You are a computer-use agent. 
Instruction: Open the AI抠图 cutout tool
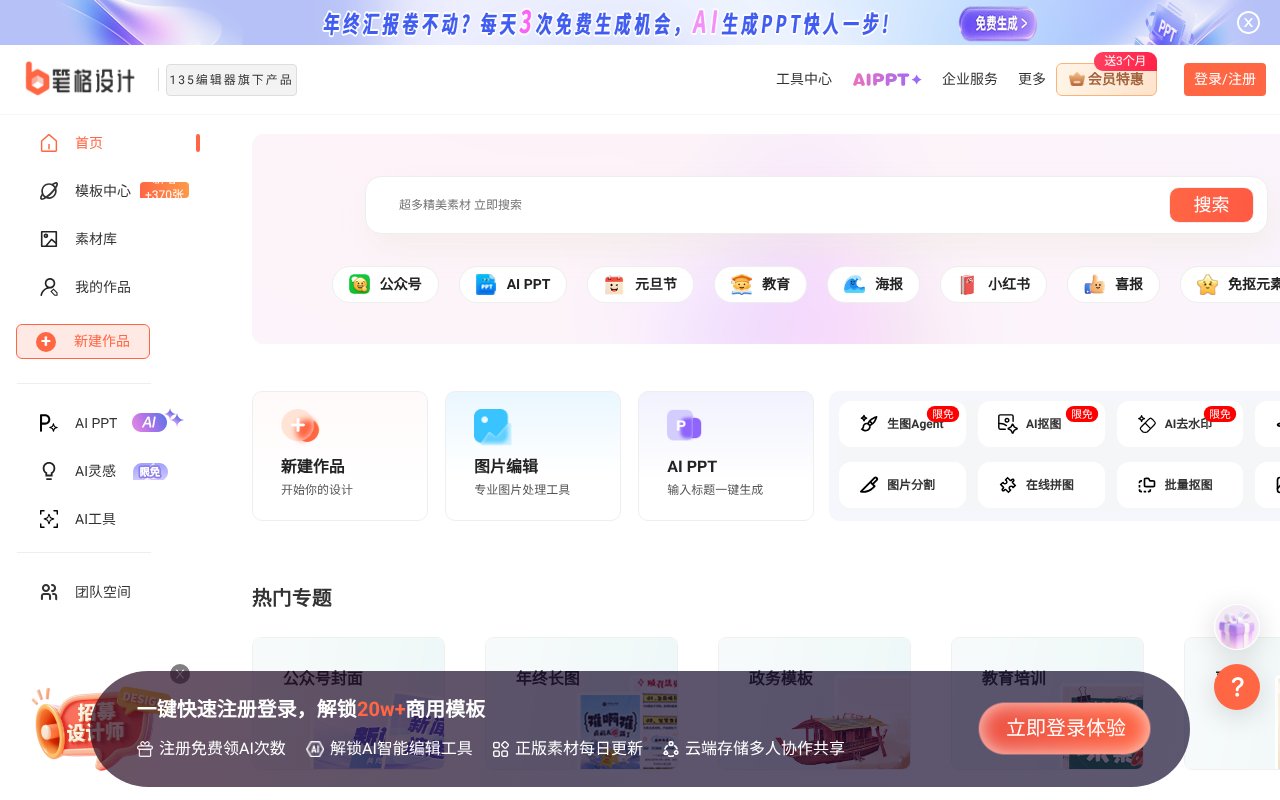pyautogui.click(x=1041, y=424)
